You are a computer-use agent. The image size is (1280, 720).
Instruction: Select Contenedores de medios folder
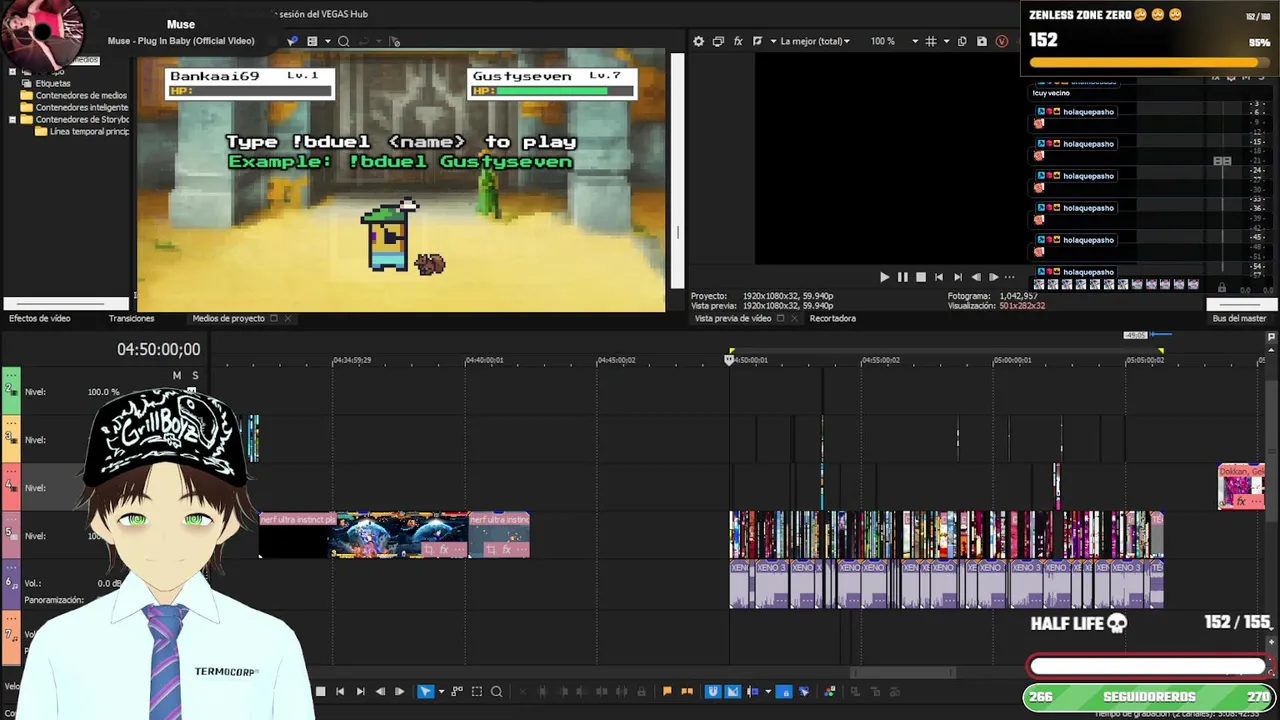pos(81,95)
